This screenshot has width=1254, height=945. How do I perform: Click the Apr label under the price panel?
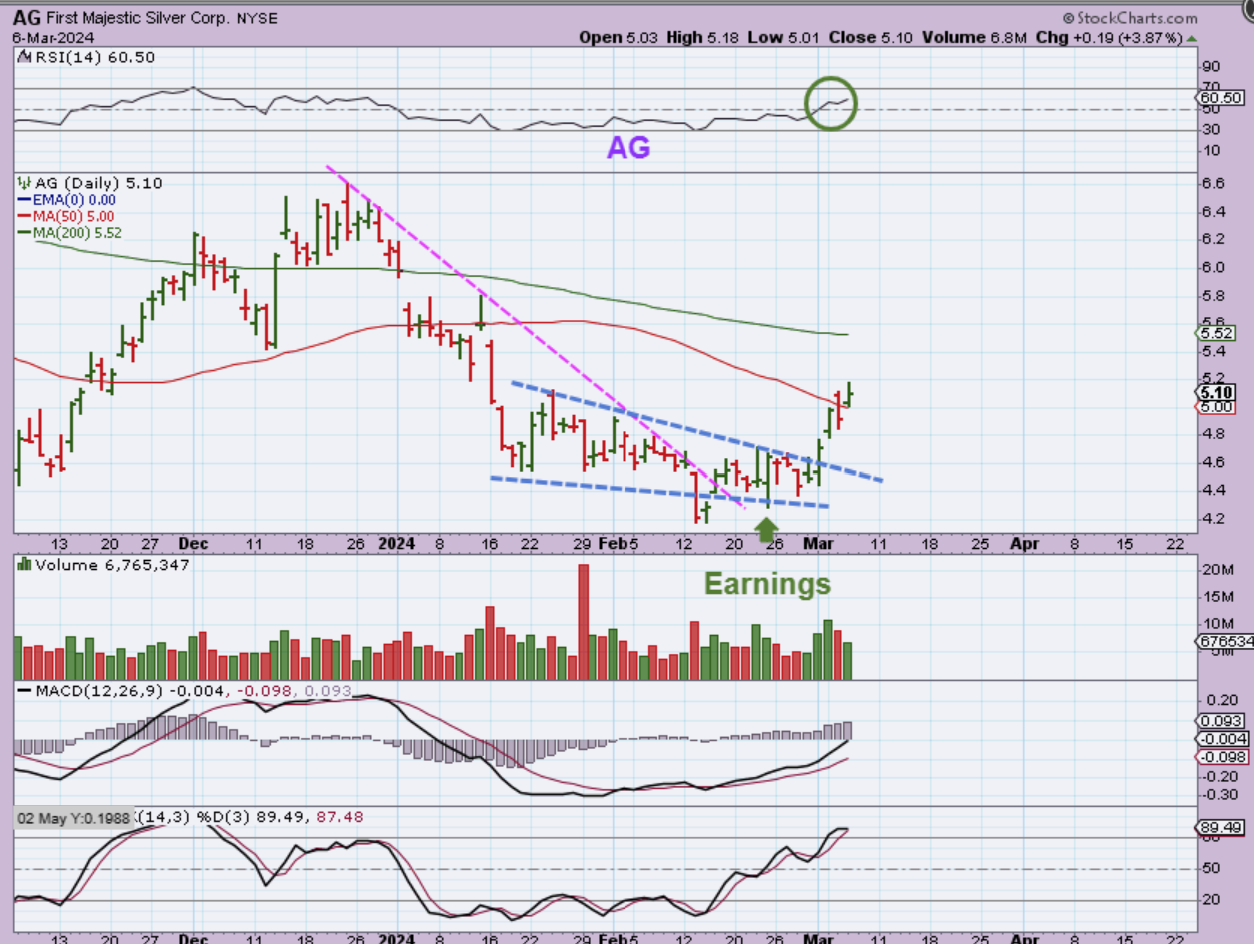[1024, 544]
